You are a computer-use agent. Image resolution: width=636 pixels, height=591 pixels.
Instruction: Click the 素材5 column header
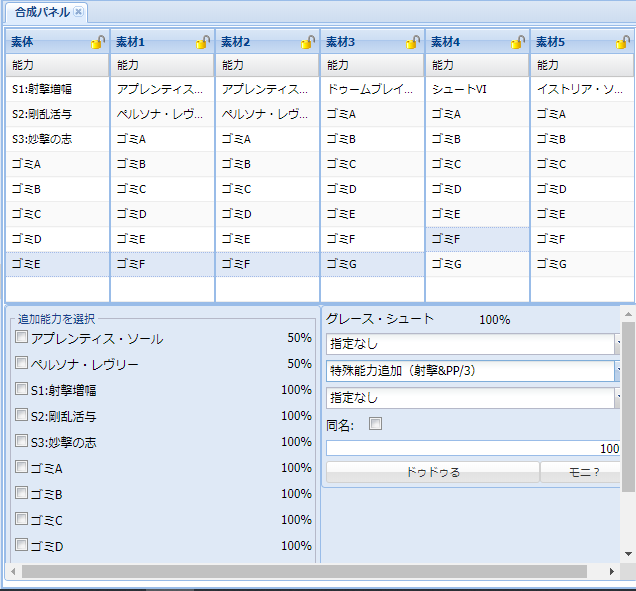tap(582, 42)
